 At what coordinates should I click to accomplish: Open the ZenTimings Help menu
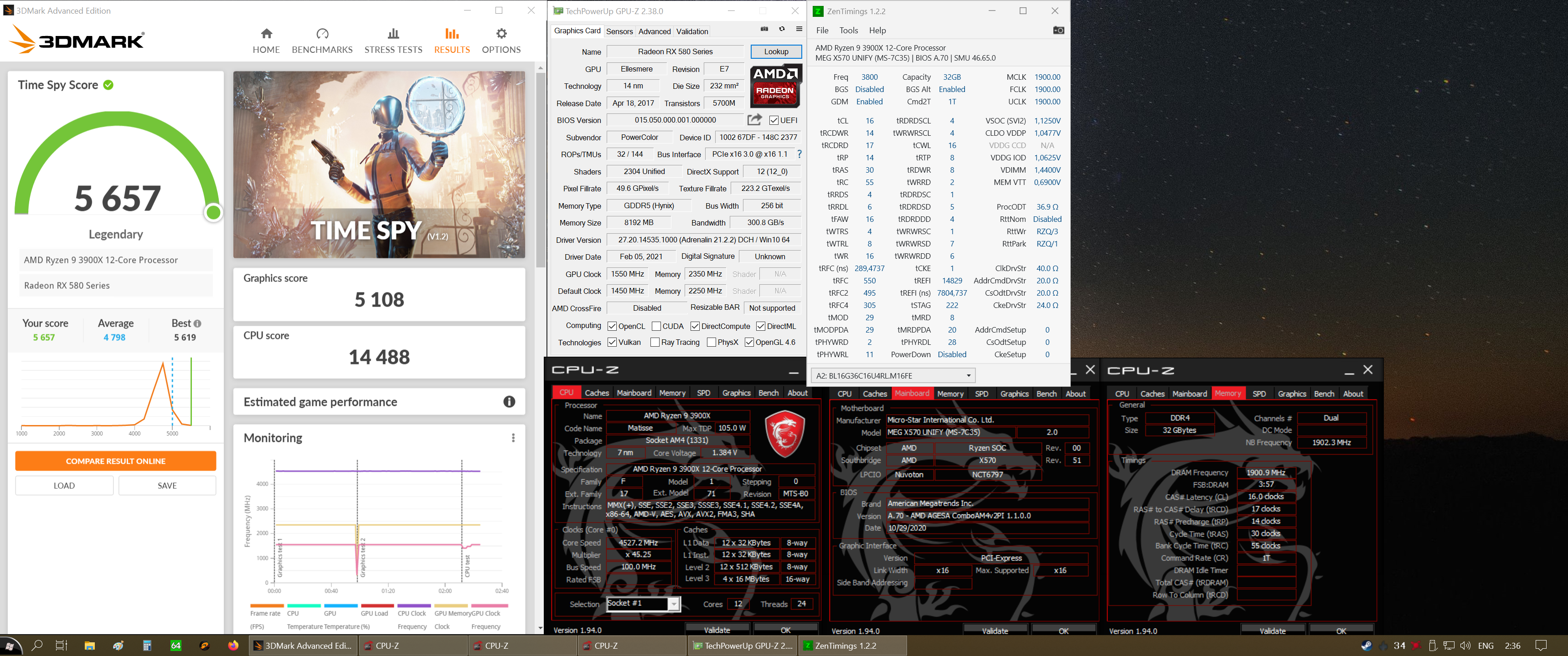[x=877, y=31]
